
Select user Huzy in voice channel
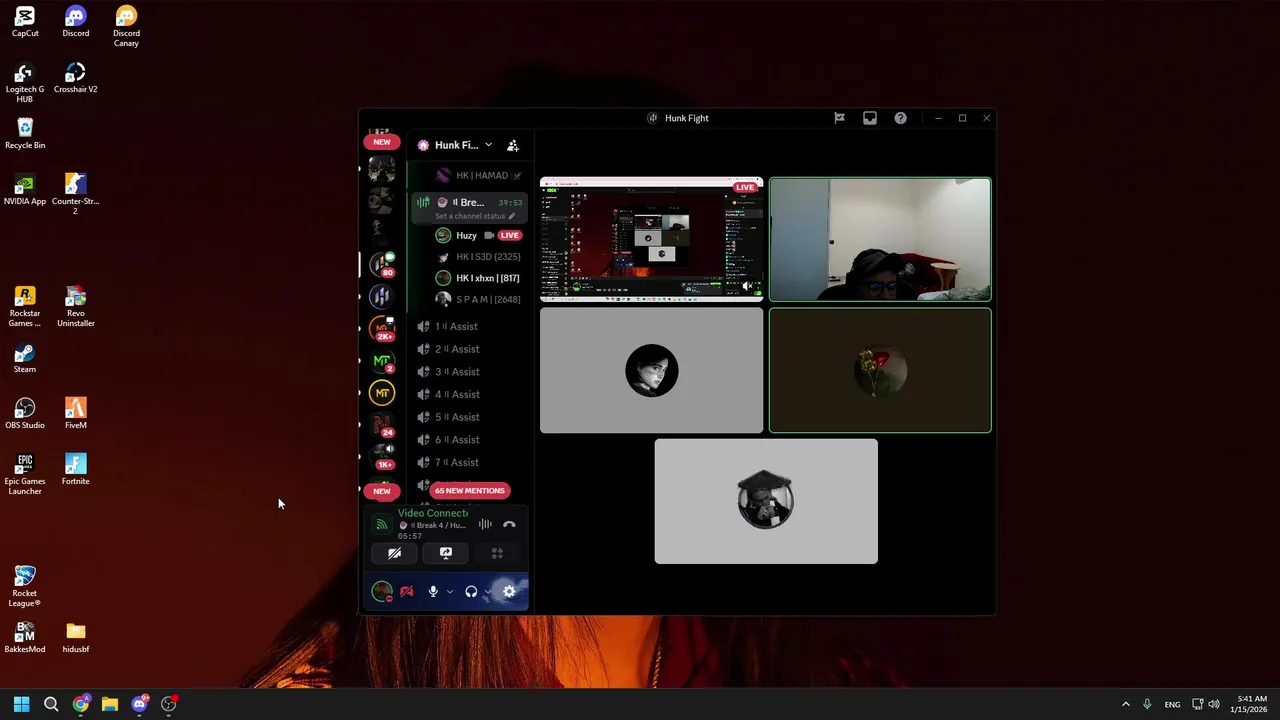tap(478, 235)
